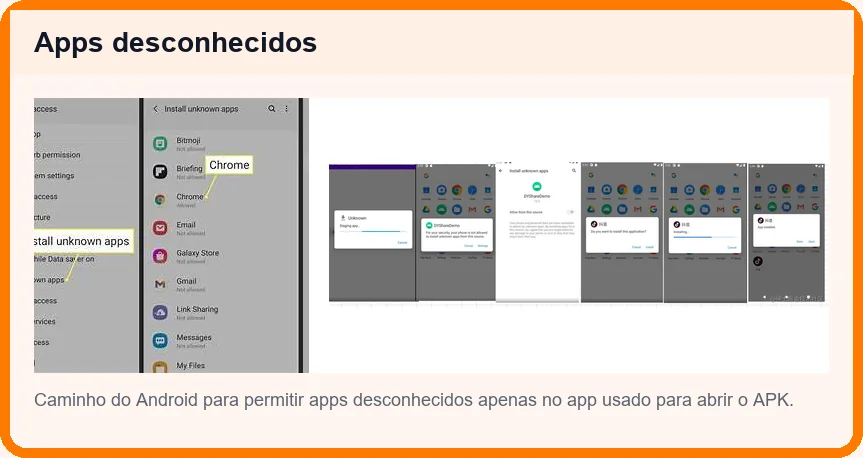
Task: Select the purple Link Sharing icon
Action: pyautogui.click(x=160, y=312)
